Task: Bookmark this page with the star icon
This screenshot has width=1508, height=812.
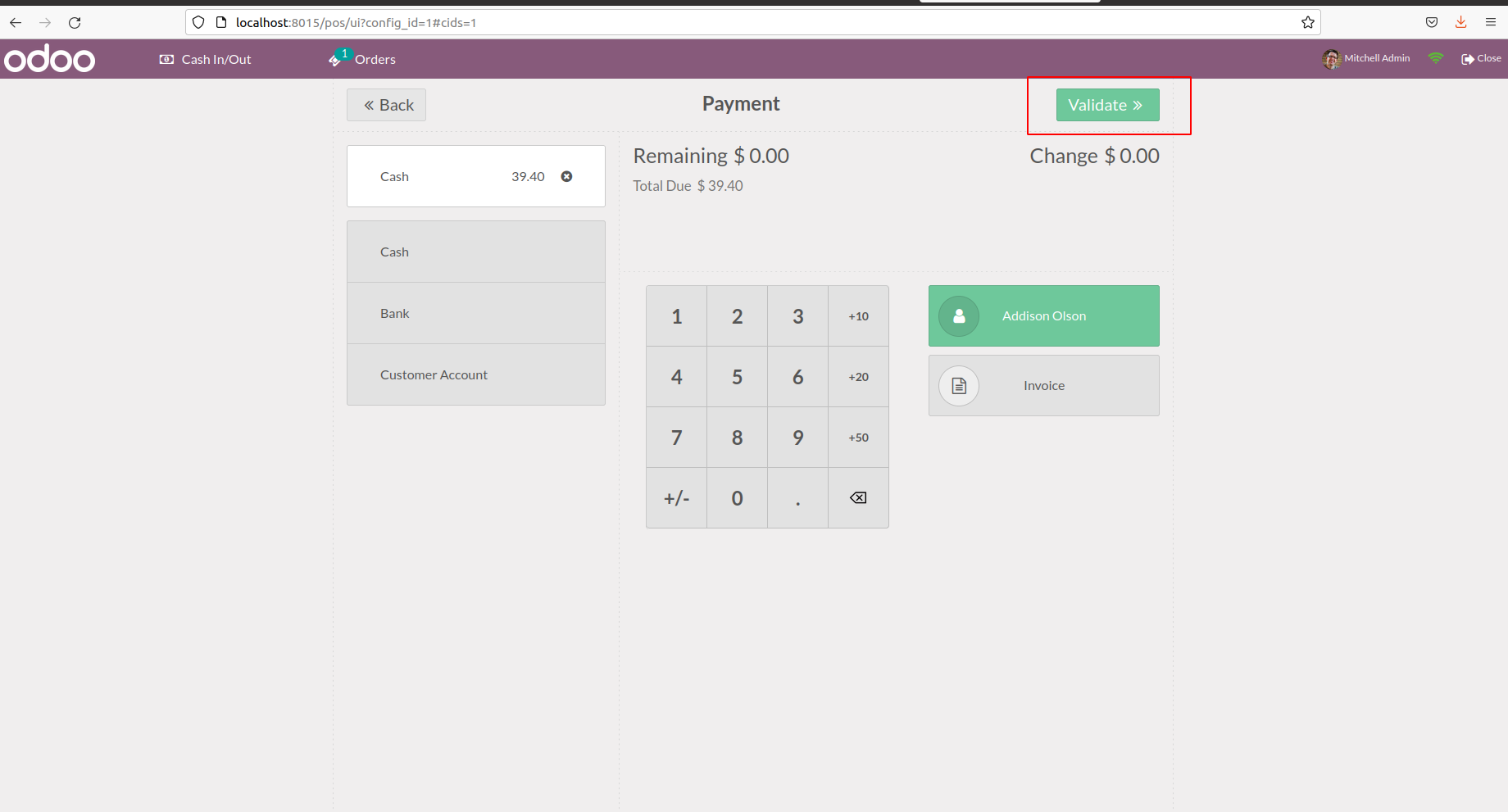Action: pos(1308,22)
